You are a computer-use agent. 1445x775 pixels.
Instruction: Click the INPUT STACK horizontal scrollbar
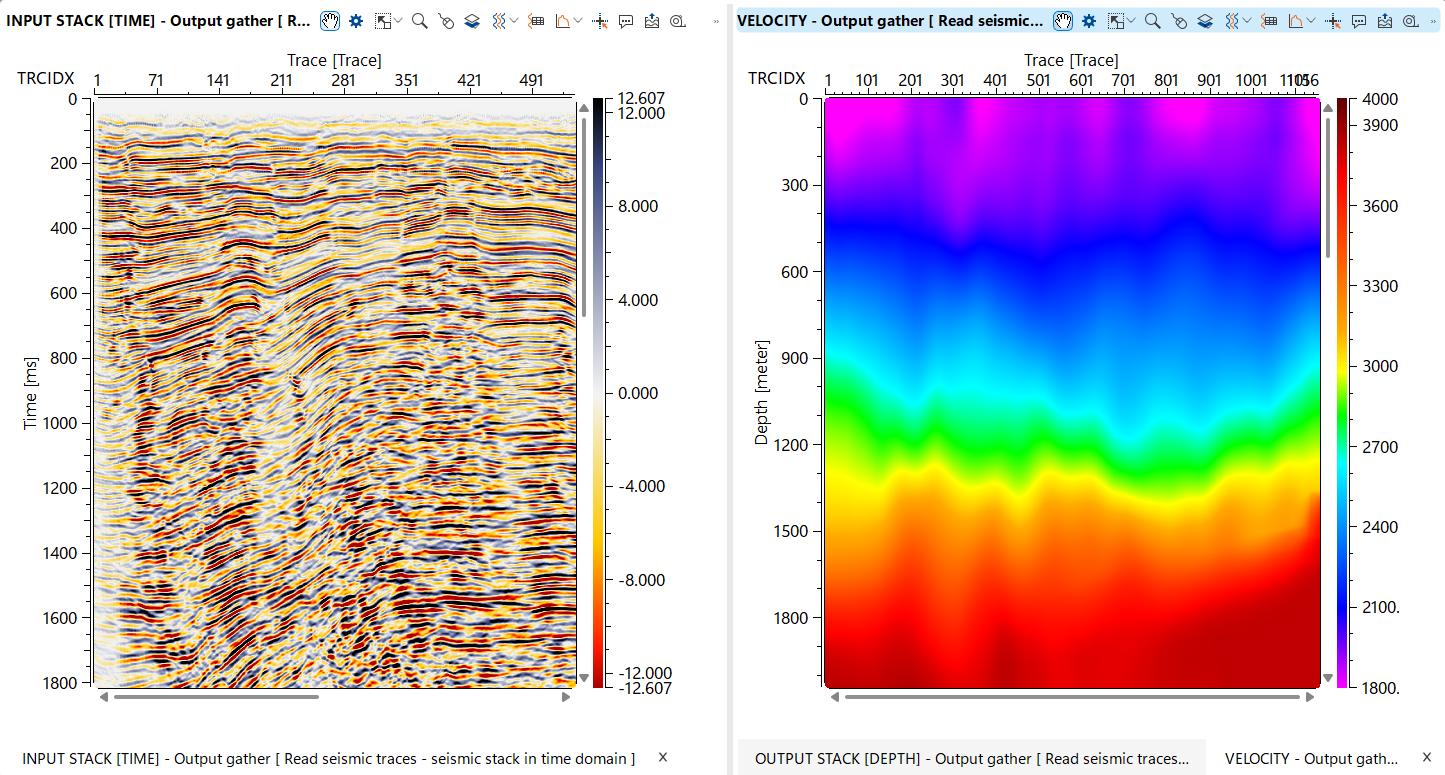click(215, 697)
